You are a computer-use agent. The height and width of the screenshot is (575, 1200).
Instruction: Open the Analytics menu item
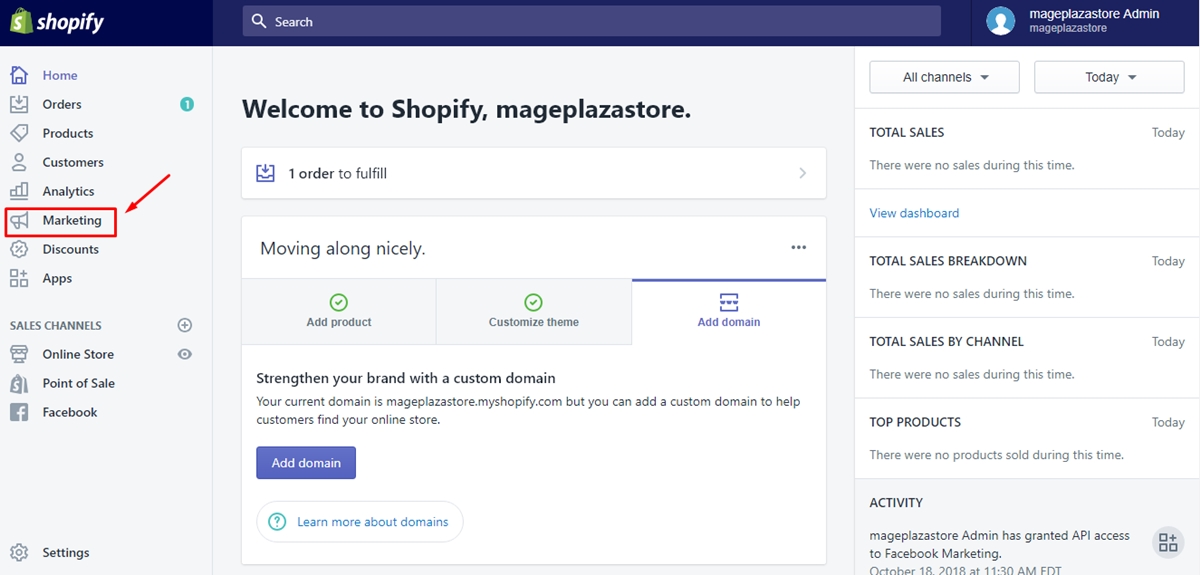pos(68,191)
